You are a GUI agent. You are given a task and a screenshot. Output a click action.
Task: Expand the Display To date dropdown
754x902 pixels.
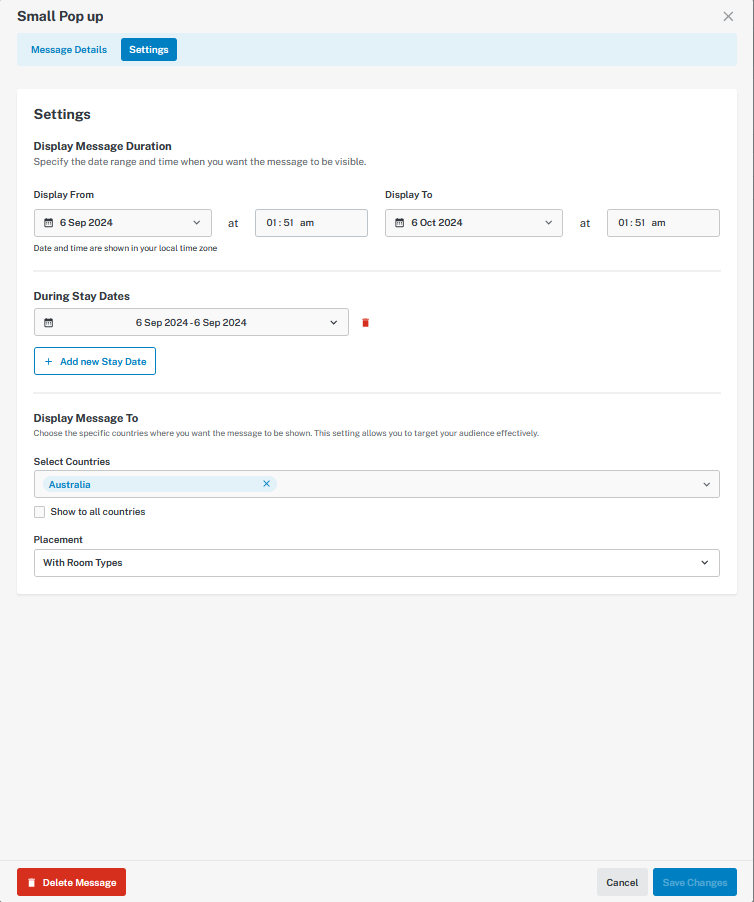pos(474,223)
